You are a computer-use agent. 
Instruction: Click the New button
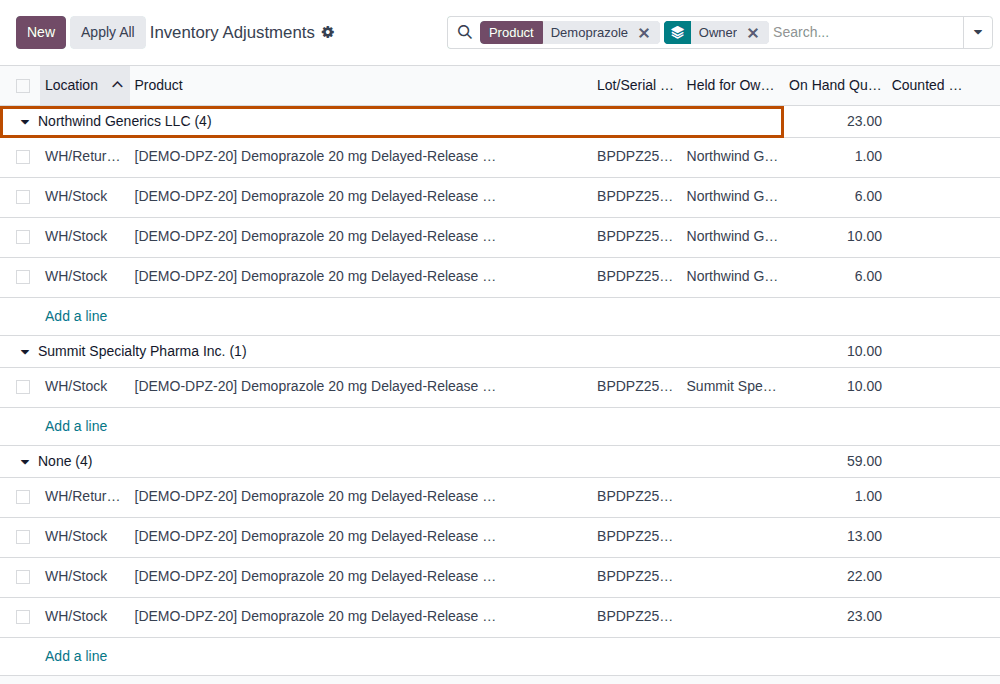41,33
